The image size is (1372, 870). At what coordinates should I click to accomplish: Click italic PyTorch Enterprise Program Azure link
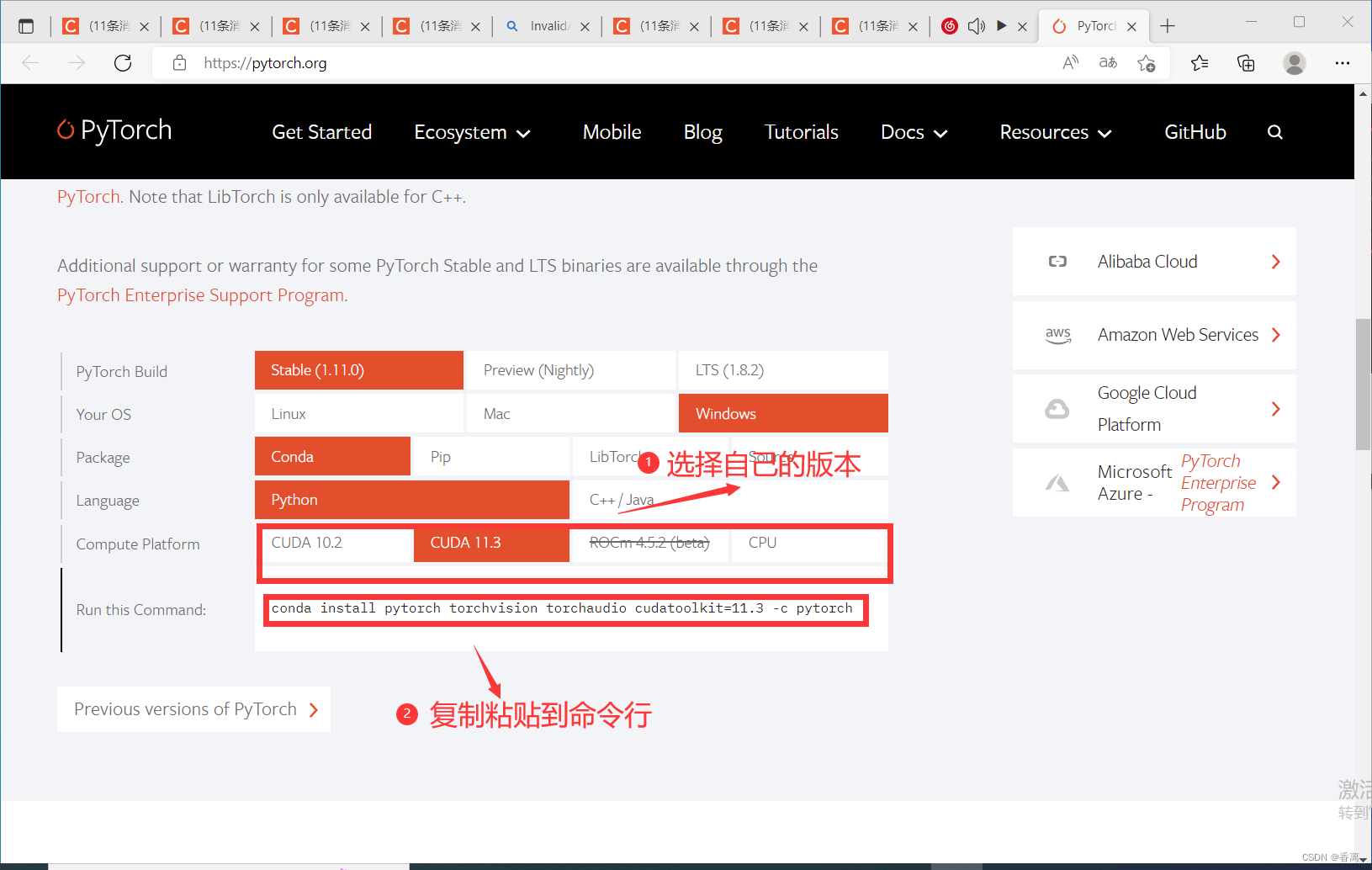click(1218, 483)
